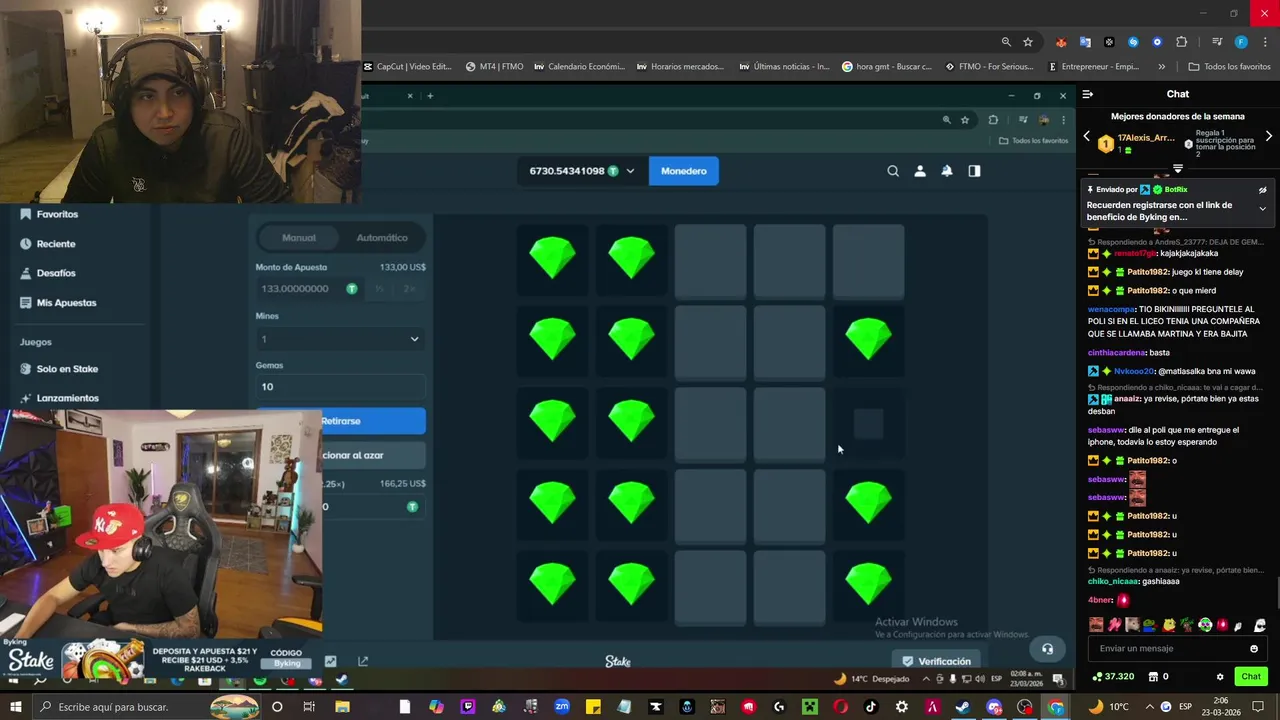
Task: Open Stake search magnifier icon
Action: [893, 171]
